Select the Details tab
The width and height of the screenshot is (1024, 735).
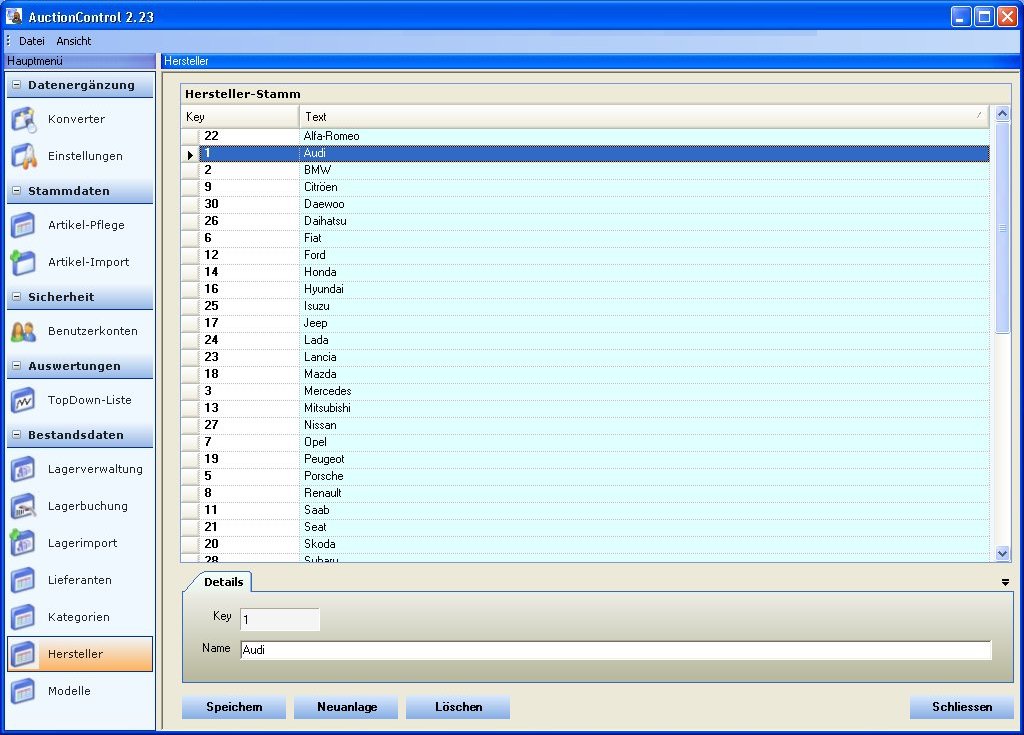click(223, 582)
